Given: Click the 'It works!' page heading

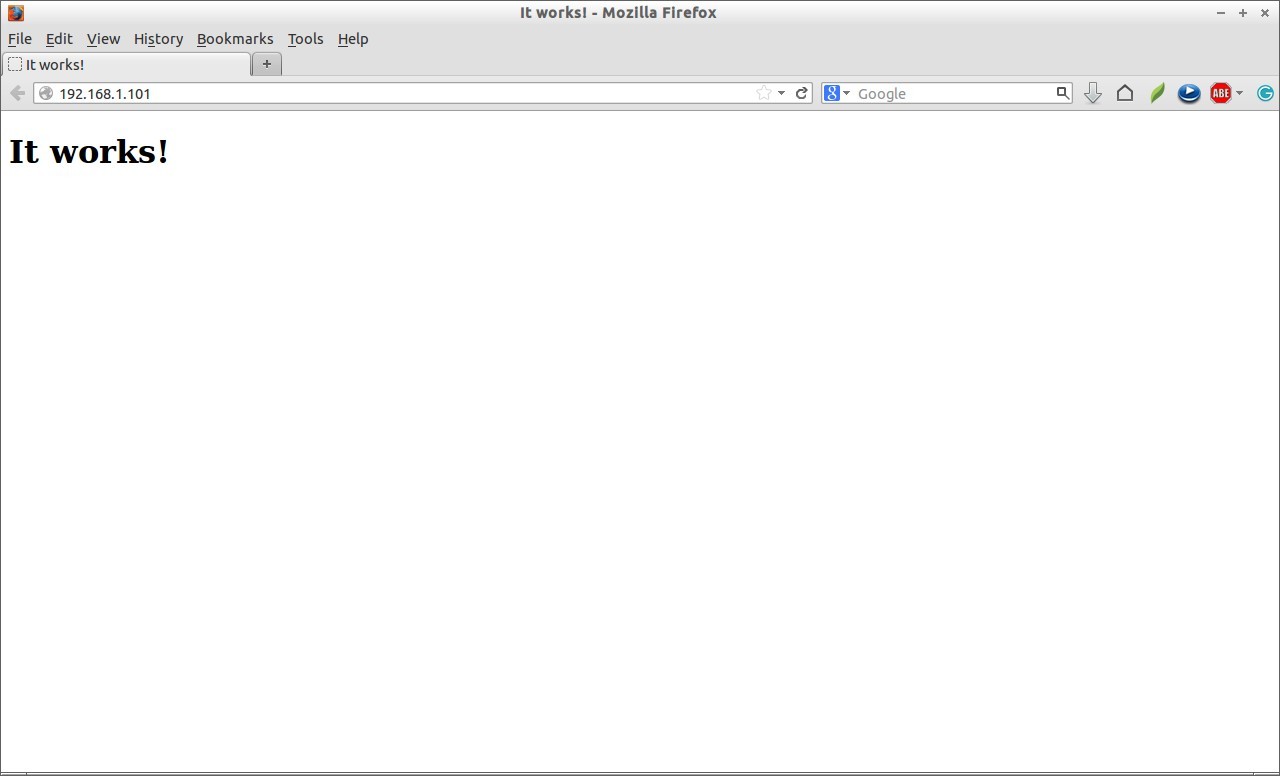Looking at the screenshot, I should coord(89,151).
